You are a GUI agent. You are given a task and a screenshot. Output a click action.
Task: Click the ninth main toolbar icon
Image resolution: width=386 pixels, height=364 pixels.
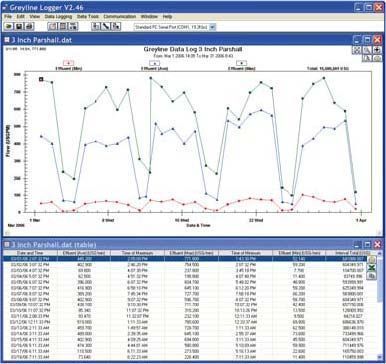116,27
